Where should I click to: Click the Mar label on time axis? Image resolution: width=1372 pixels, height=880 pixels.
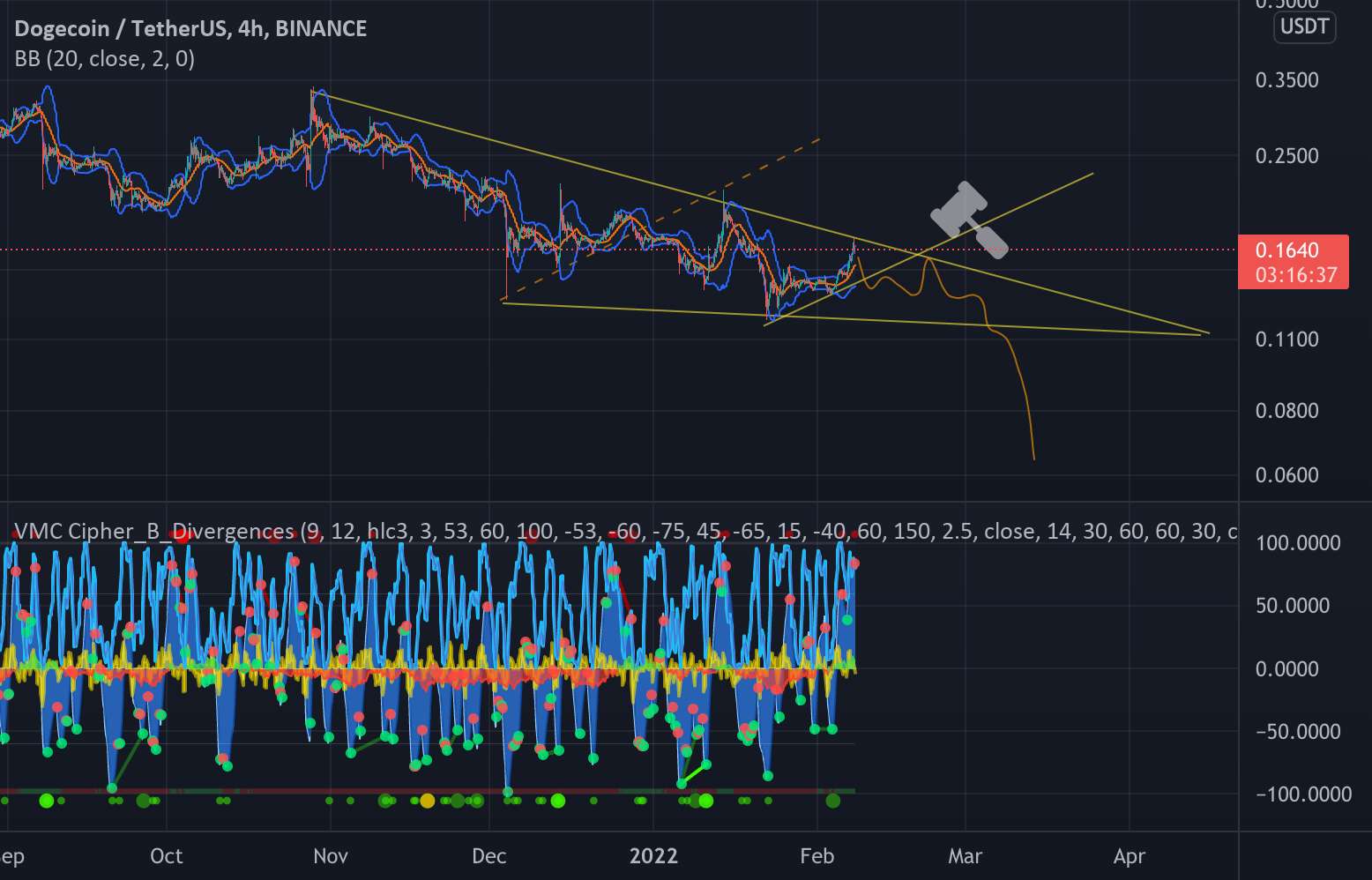coord(965,856)
